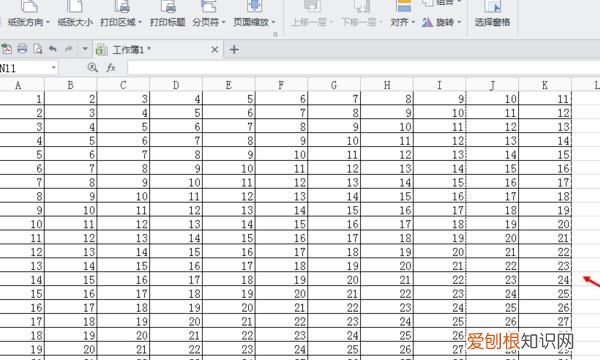Select column E header
The height and width of the screenshot is (360, 600).
tap(229, 85)
